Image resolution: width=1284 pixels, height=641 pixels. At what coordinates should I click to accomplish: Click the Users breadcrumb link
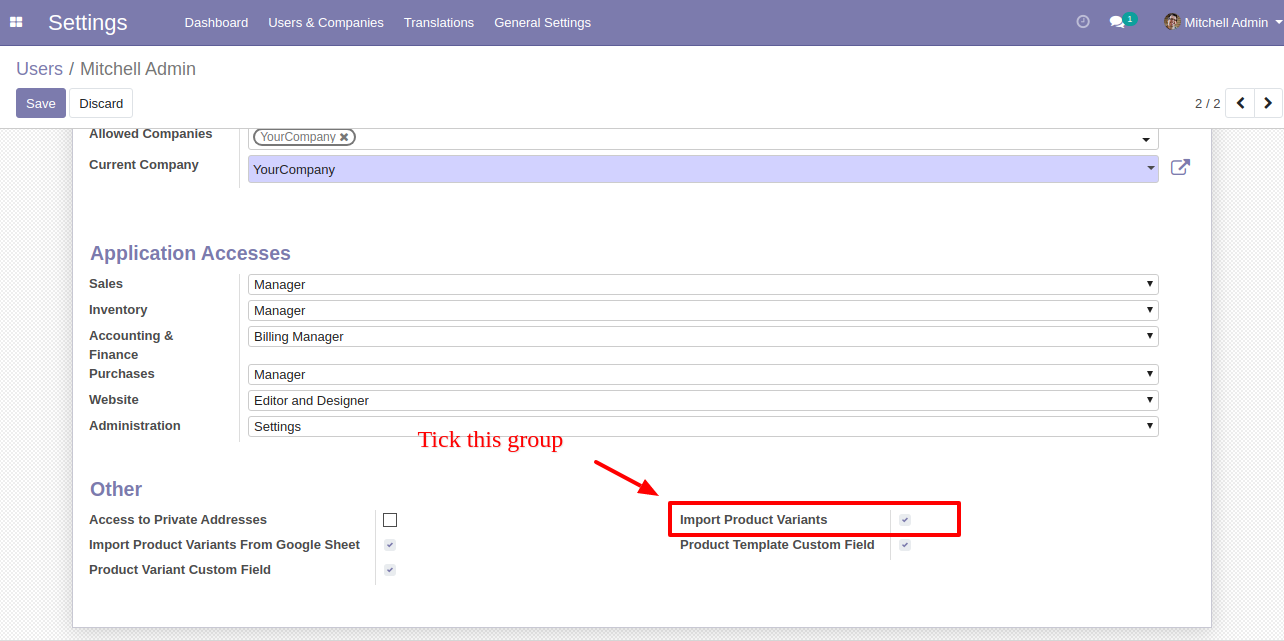40,69
